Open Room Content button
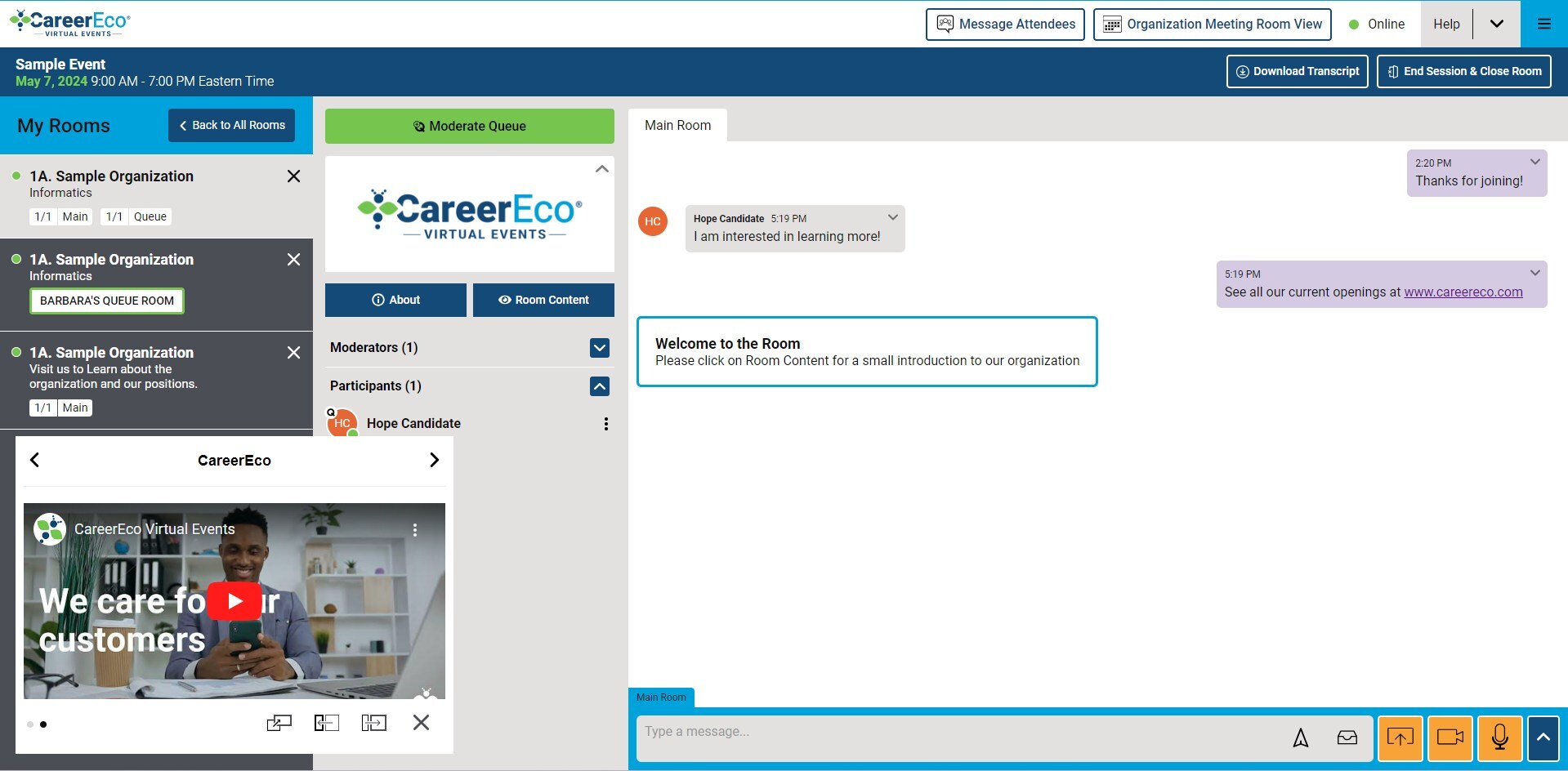 pyautogui.click(x=543, y=300)
